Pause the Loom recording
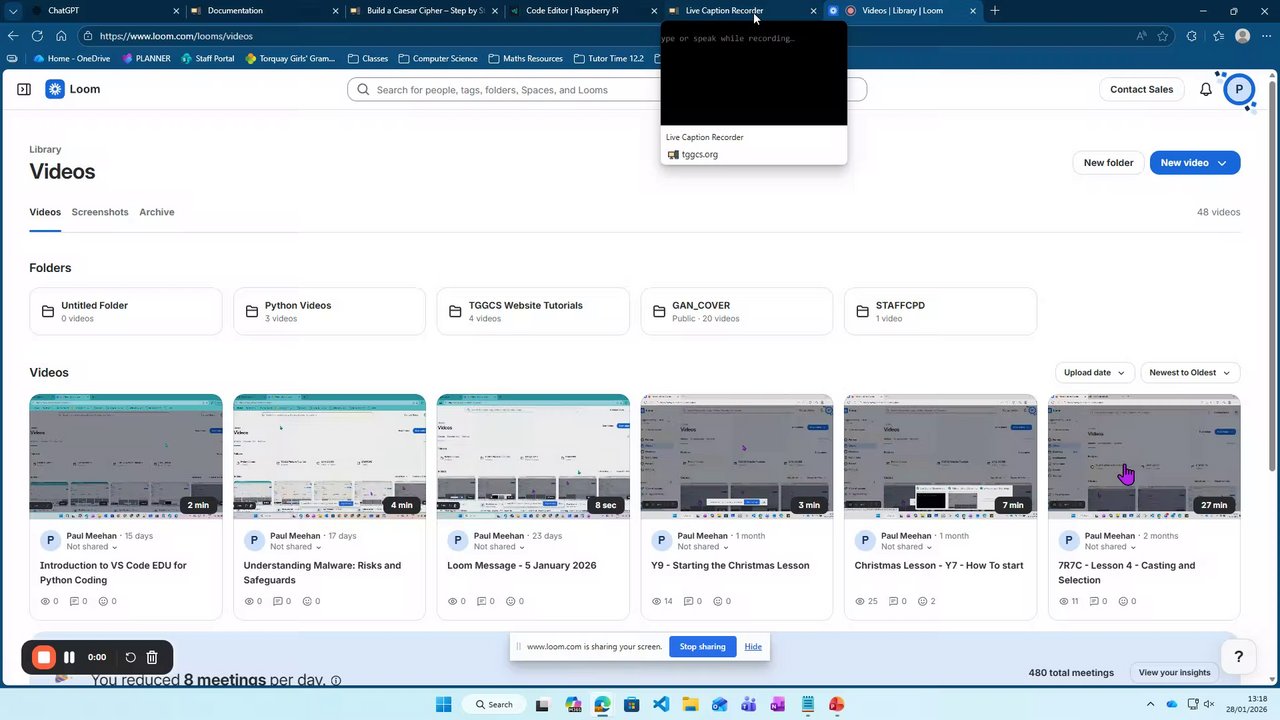 pyautogui.click(x=69, y=657)
